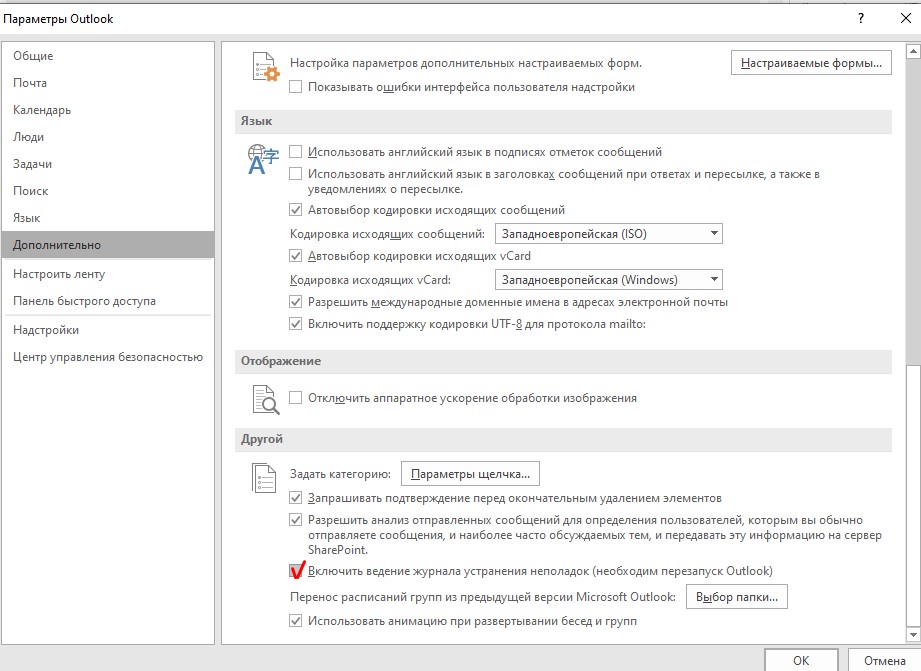Enable 'Показывать ошибки интерфейса пользователя надстройки' checkbox
This screenshot has width=921, height=671.
(296, 87)
